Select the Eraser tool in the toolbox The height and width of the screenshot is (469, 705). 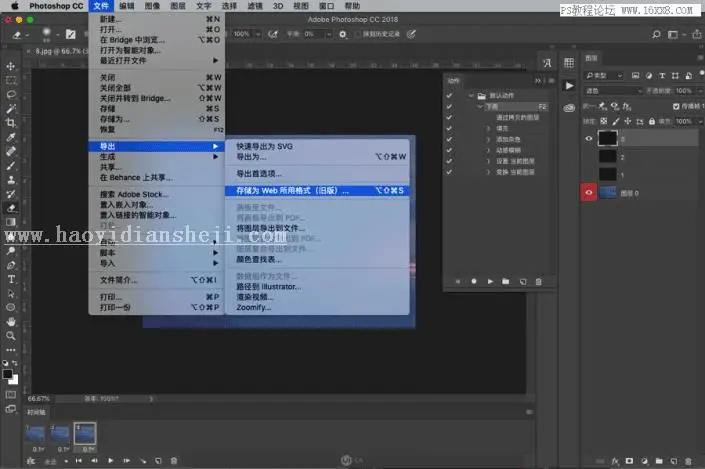(x=11, y=208)
